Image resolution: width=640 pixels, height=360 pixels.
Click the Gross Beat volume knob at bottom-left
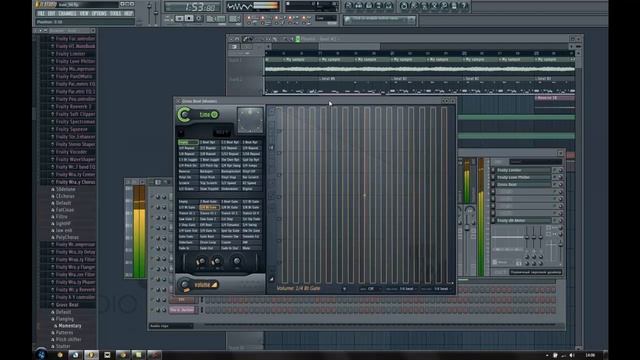click(x=185, y=284)
